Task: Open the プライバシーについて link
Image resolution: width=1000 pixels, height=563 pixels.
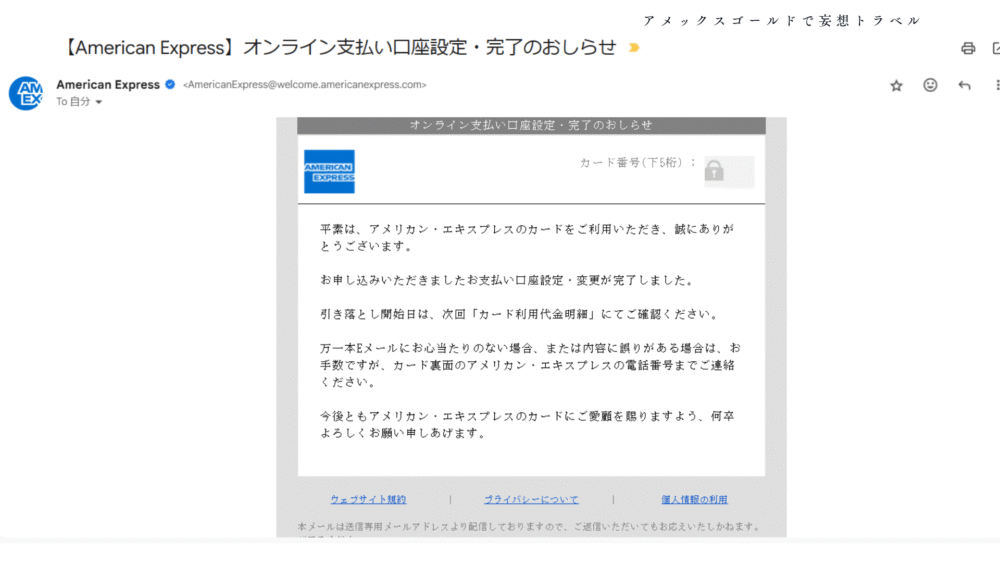Action: 531,499
